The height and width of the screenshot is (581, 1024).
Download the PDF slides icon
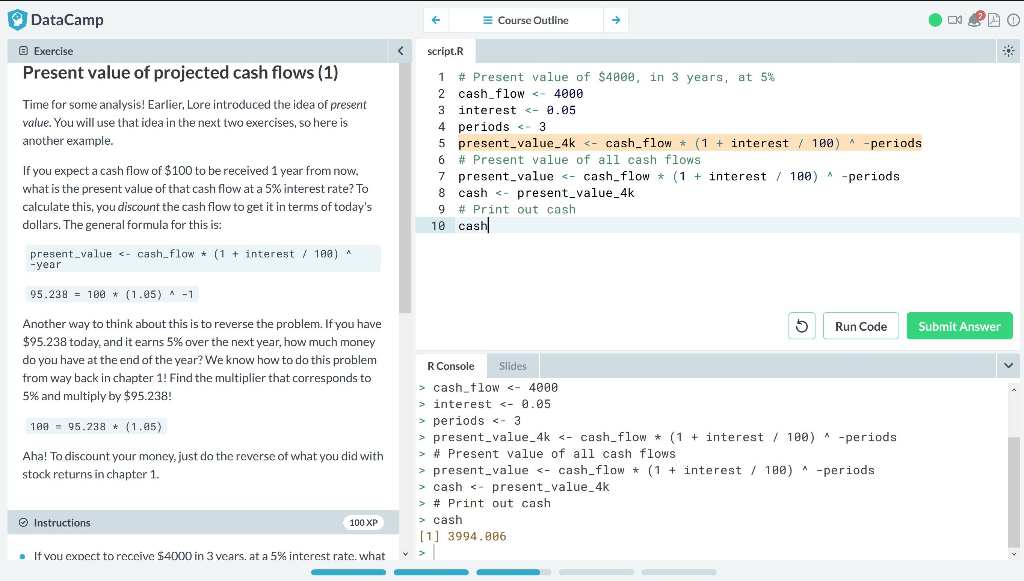[x=992, y=19]
